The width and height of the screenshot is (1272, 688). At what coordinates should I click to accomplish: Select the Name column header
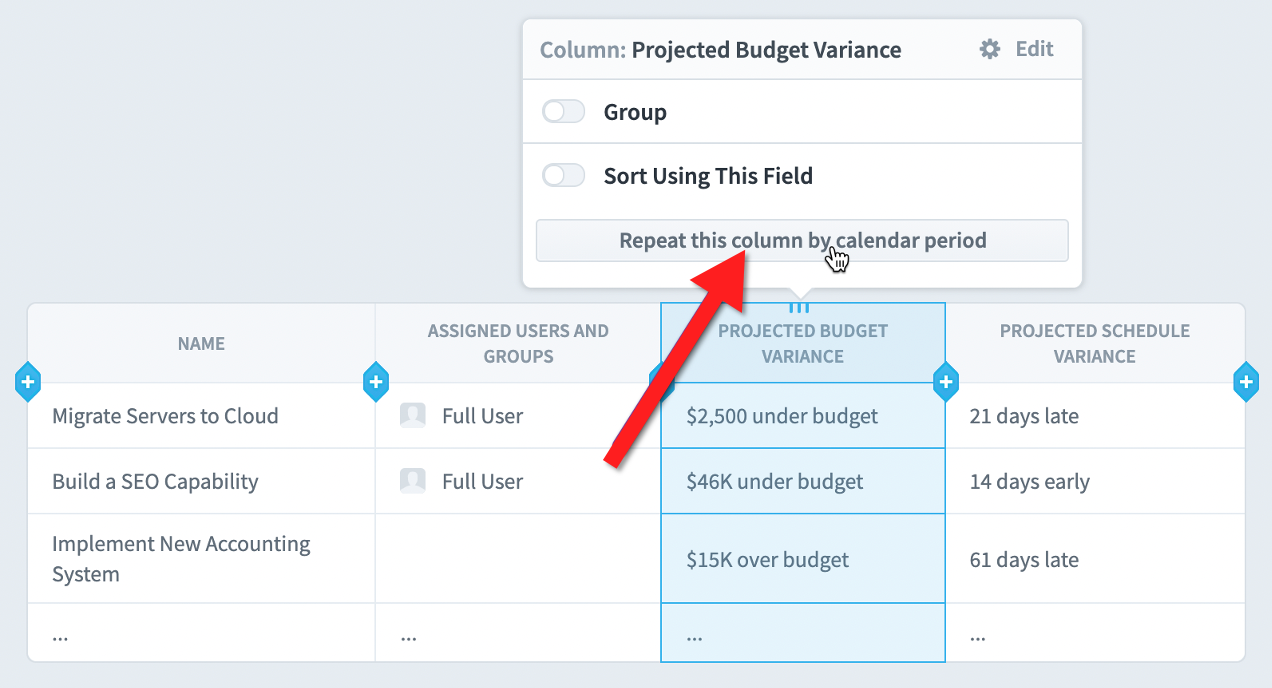point(201,343)
